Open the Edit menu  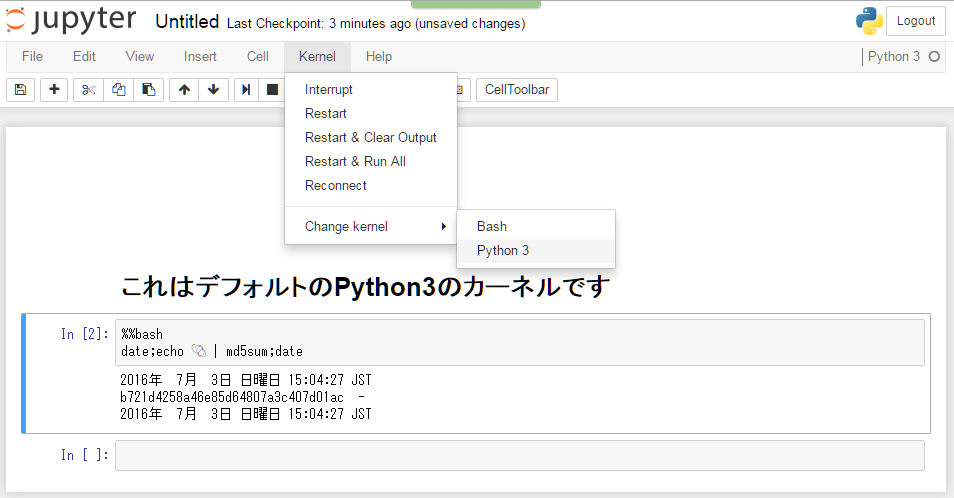click(x=84, y=57)
